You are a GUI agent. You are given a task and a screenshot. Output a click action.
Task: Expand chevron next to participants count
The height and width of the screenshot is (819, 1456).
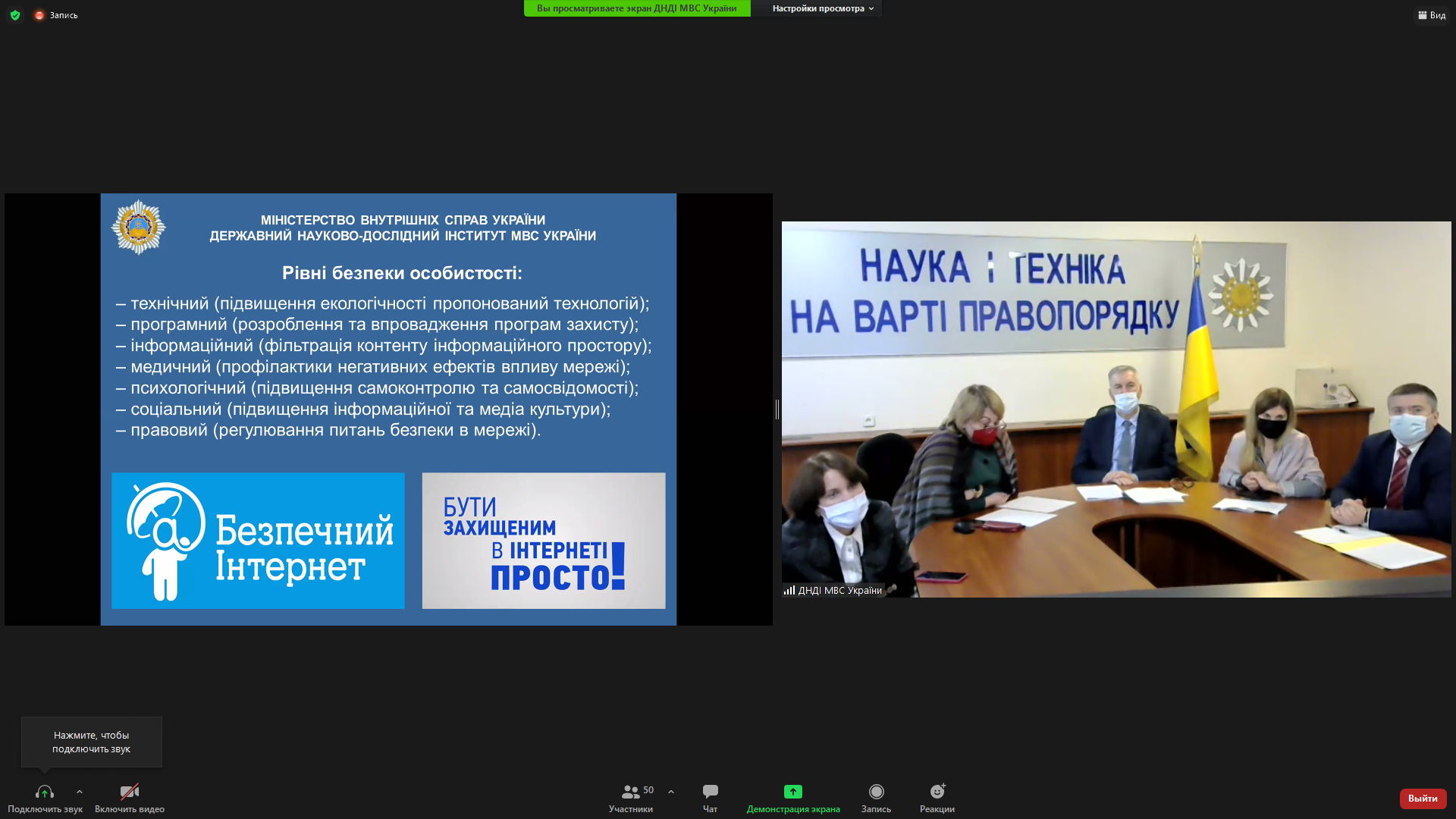pyautogui.click(x=671, y=792)
